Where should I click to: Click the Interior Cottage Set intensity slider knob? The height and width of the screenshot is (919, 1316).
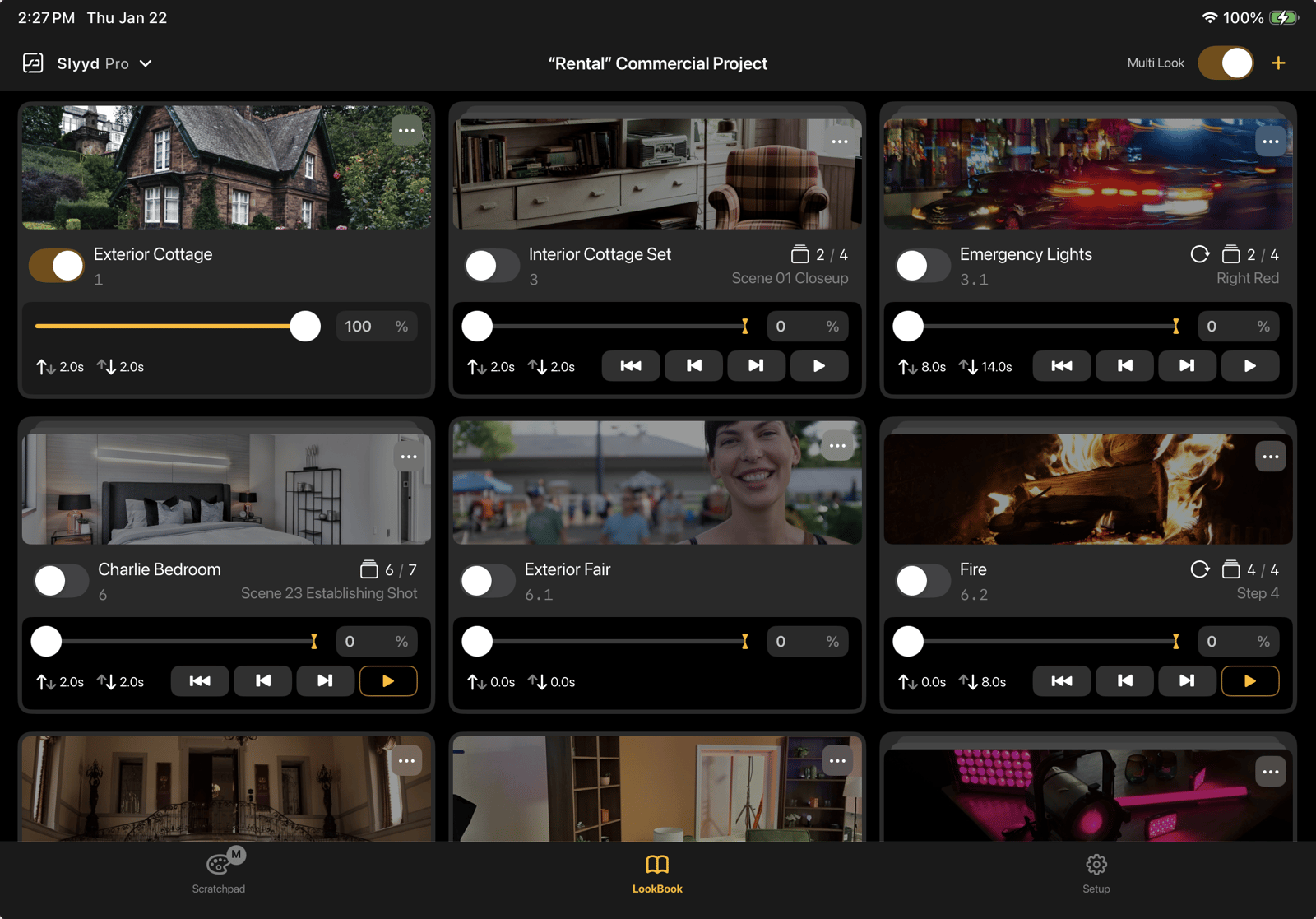(x=477, y=327)
